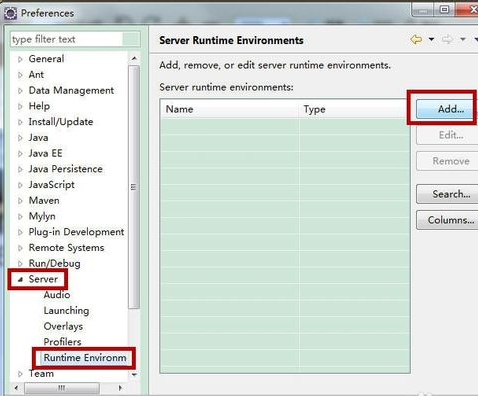Select the Java EE tree item
Screen dimensions: 478x396
coord(45,153)
